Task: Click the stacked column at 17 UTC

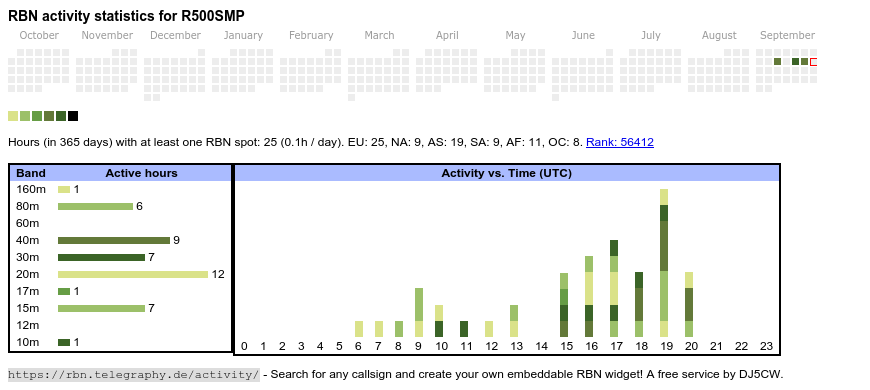Action: coord(614,288)
